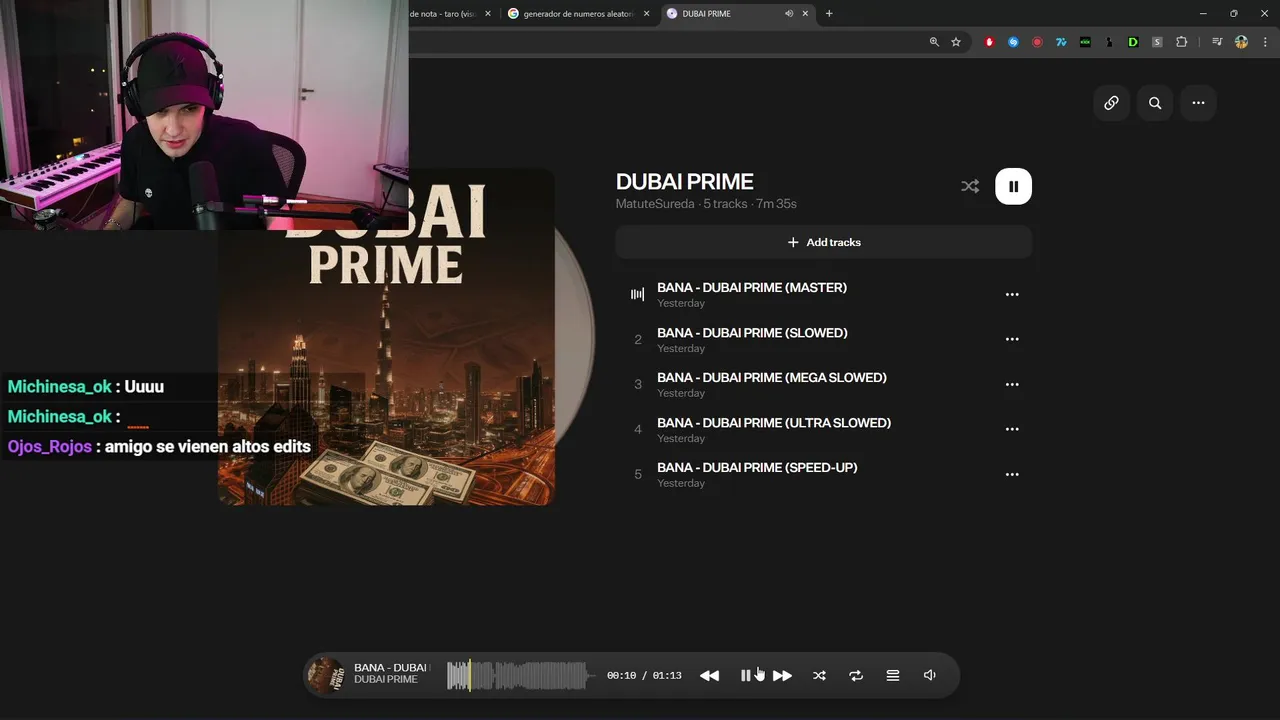This screenshot has width=1280, height=720.
Task: Copy the playlist share link icon
Action: 1111,103
